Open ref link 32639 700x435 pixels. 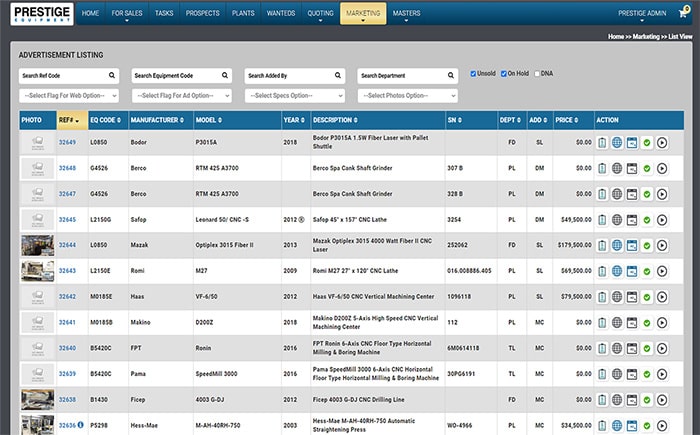(x=67, y=374)
